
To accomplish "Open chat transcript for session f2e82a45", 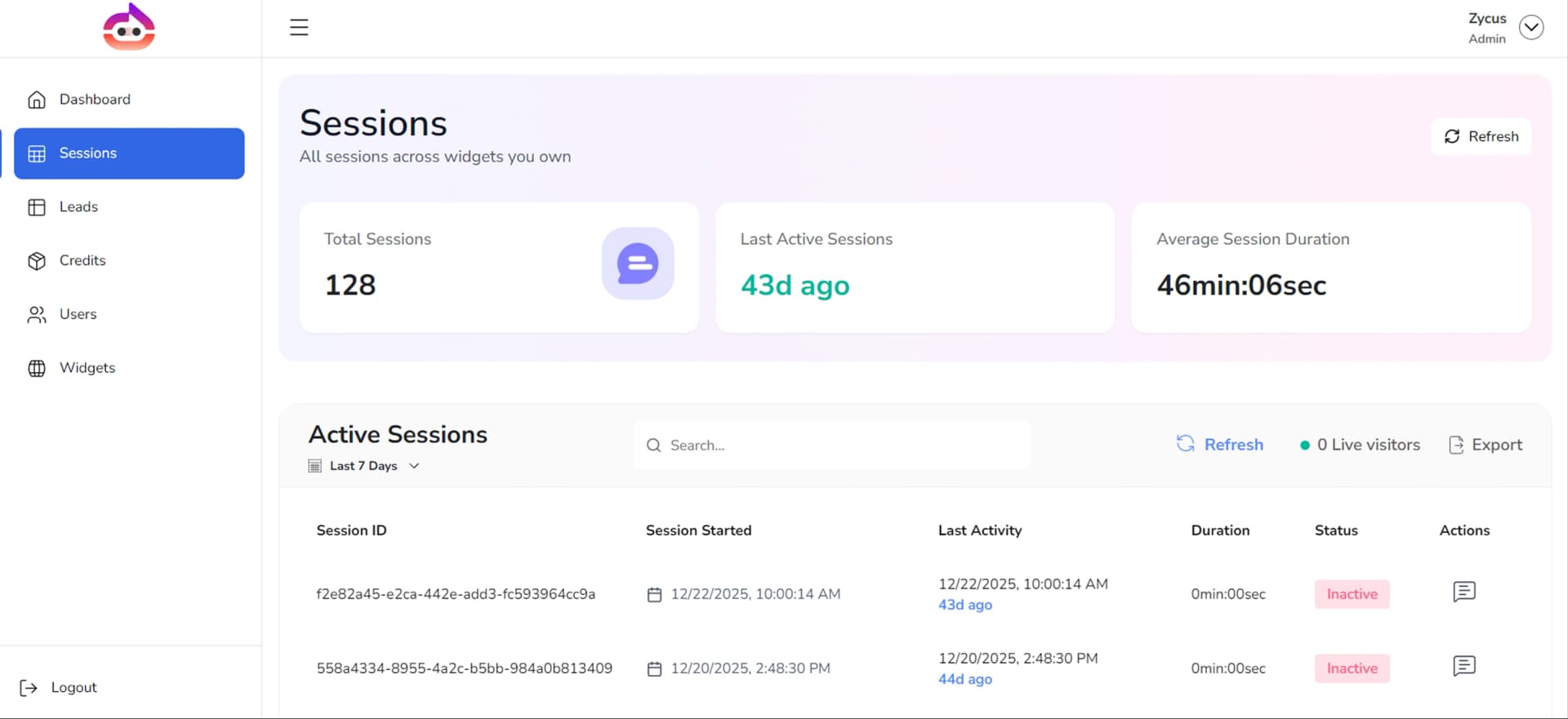I will click(1463, 592).
